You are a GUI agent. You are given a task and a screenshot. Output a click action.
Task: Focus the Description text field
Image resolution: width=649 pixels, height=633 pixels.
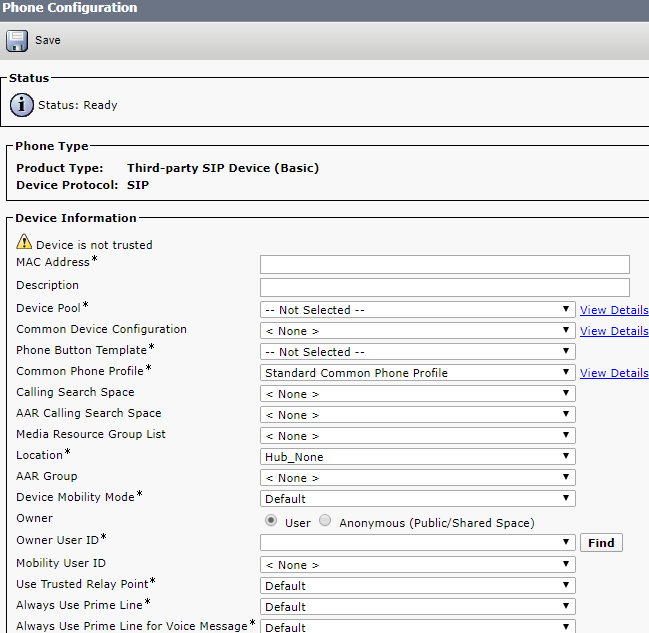pyautogui.click(x=444, y=287)
